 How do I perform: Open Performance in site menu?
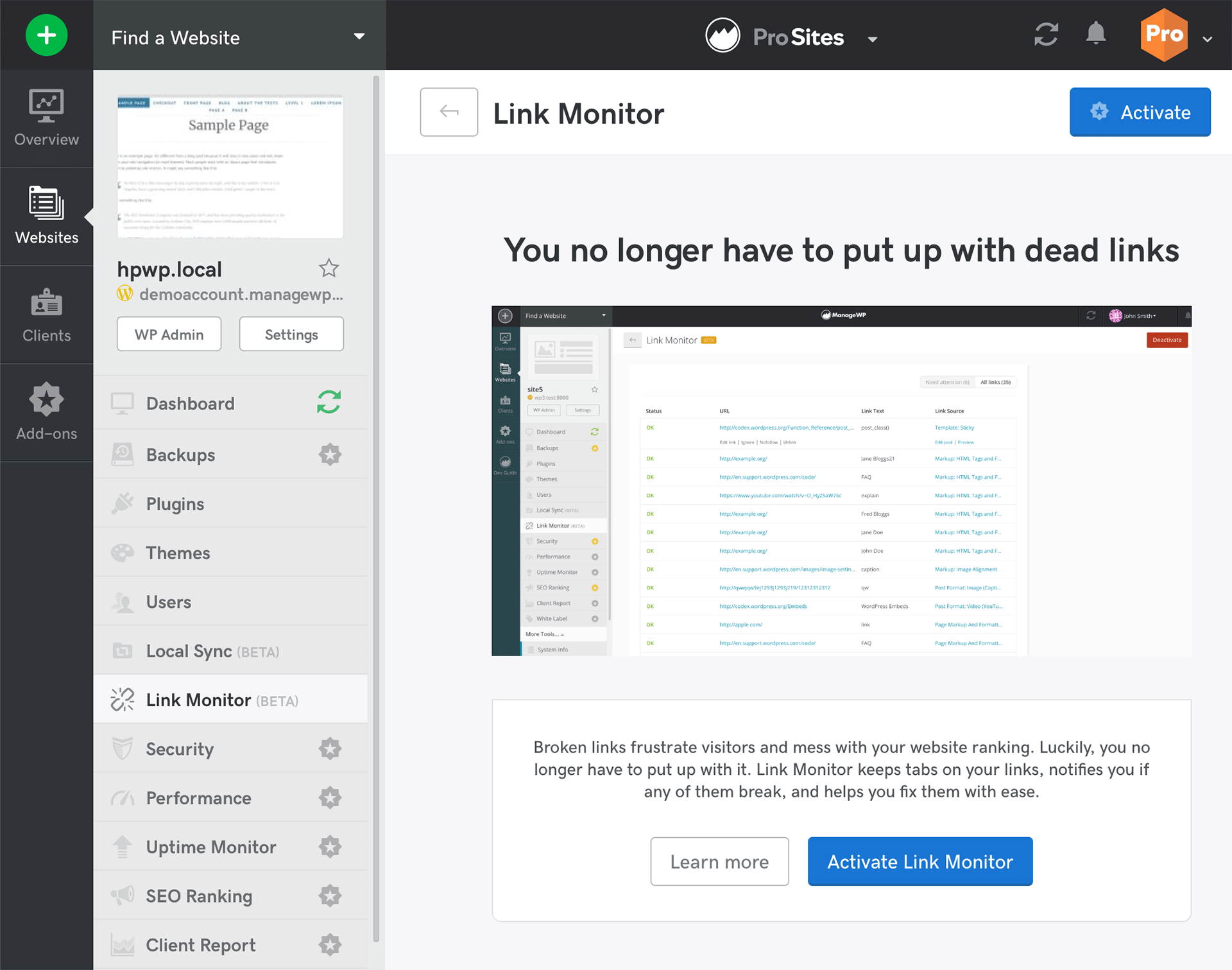pos(230,797)
